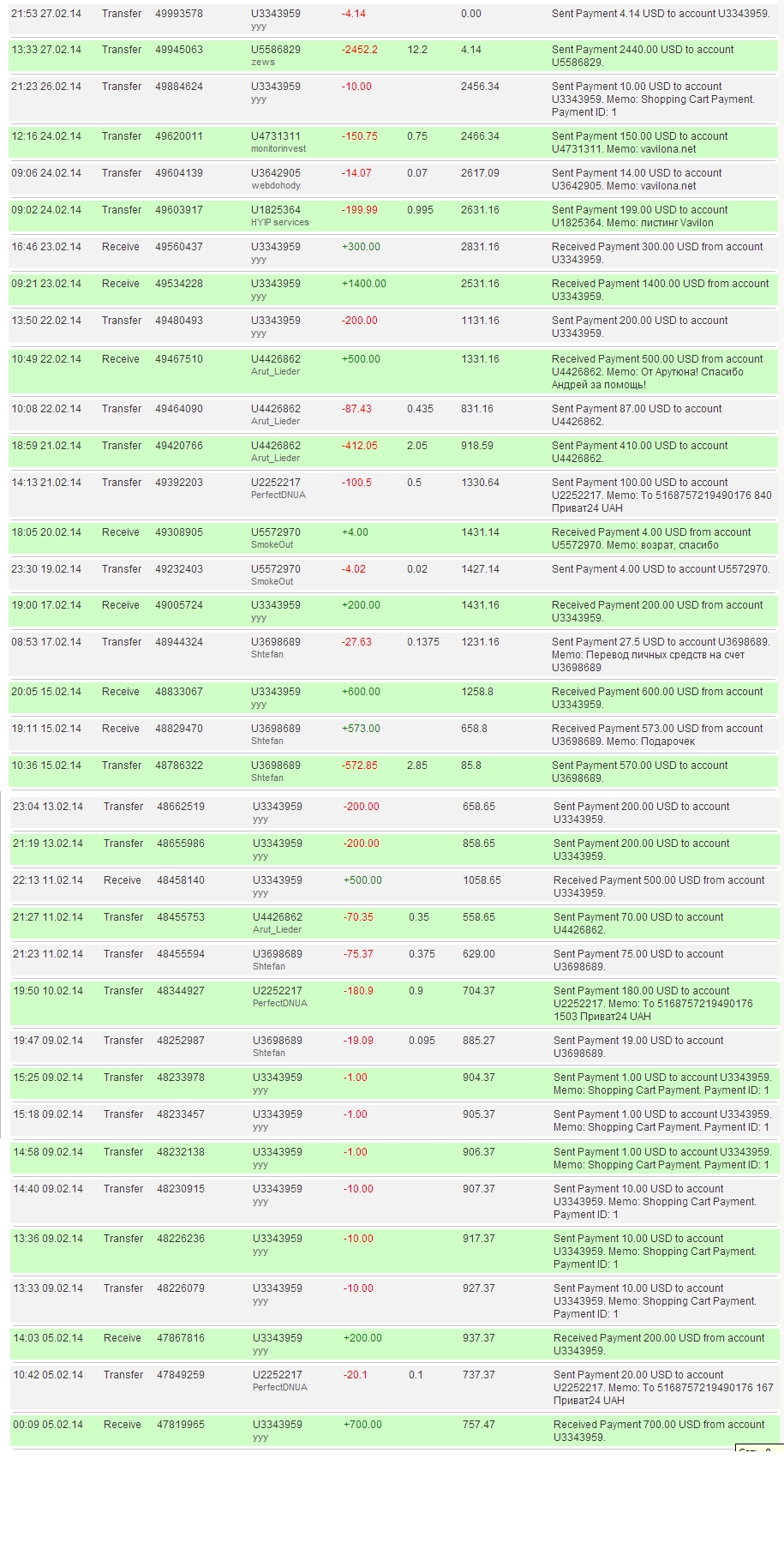Click account U1825364 HYIP services
784x1543 pixels.
[280, 216]
